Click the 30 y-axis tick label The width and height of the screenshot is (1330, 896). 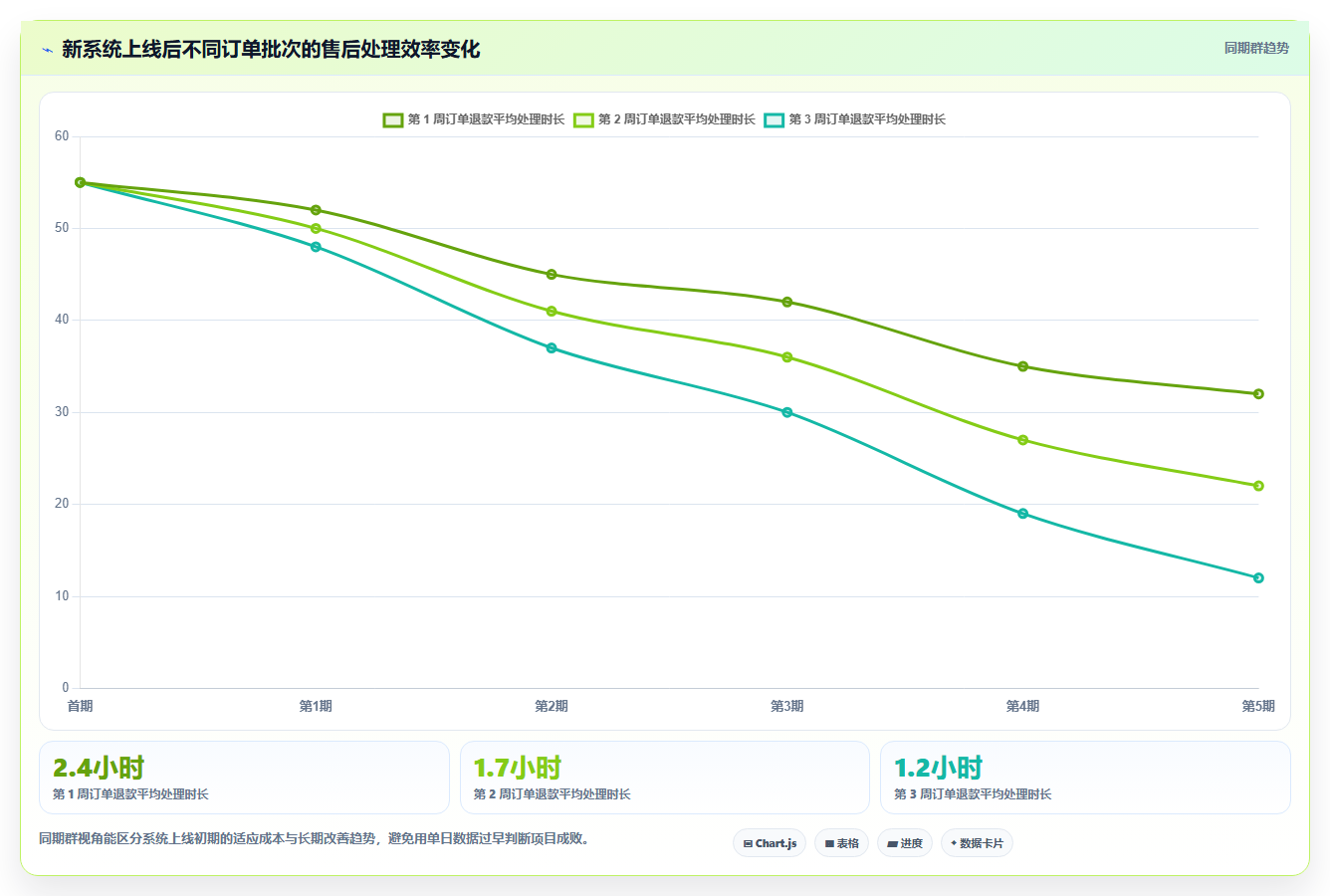coord(62,412)
